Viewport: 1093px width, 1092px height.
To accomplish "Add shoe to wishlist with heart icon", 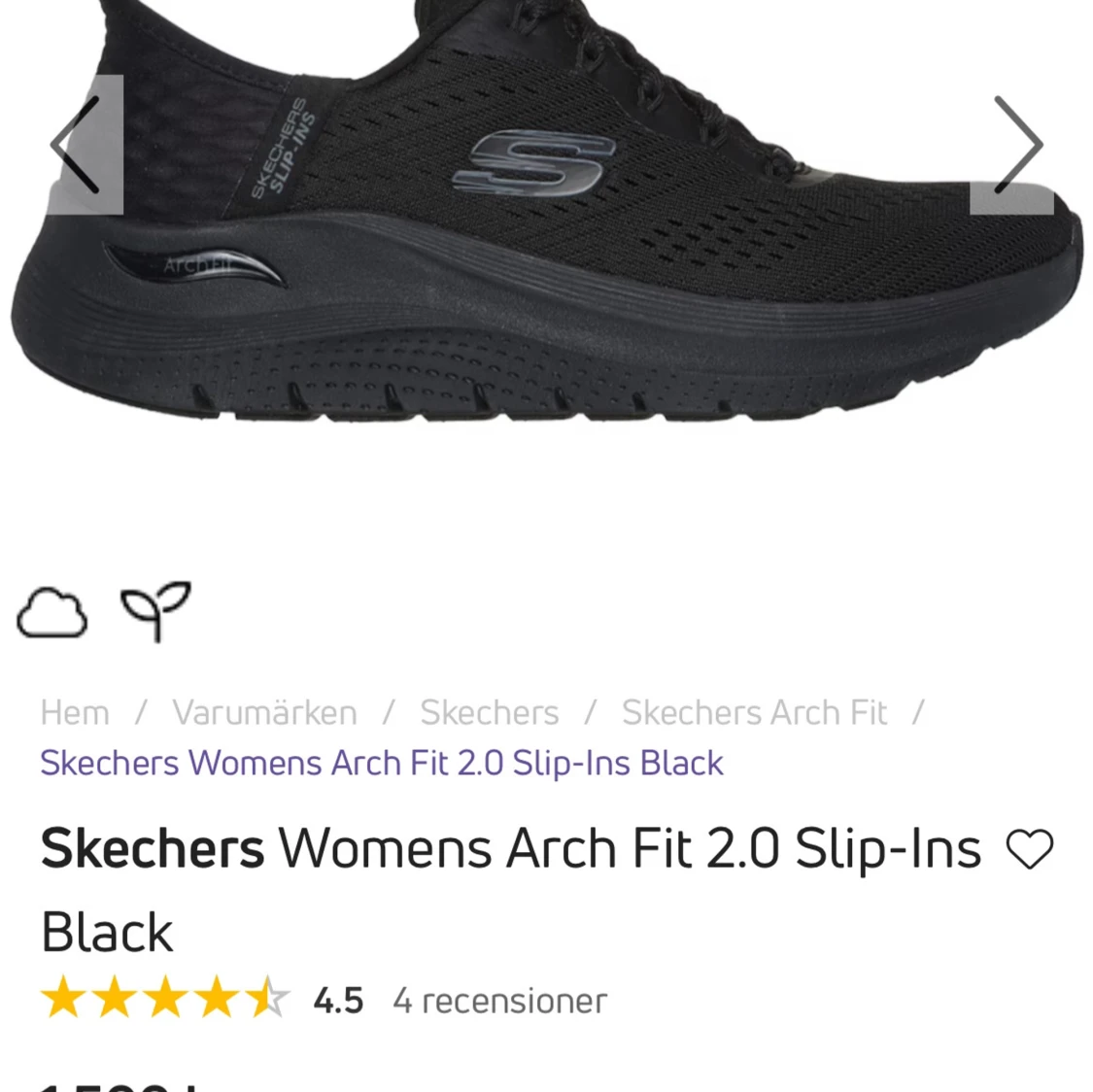I will [1030, 849].
